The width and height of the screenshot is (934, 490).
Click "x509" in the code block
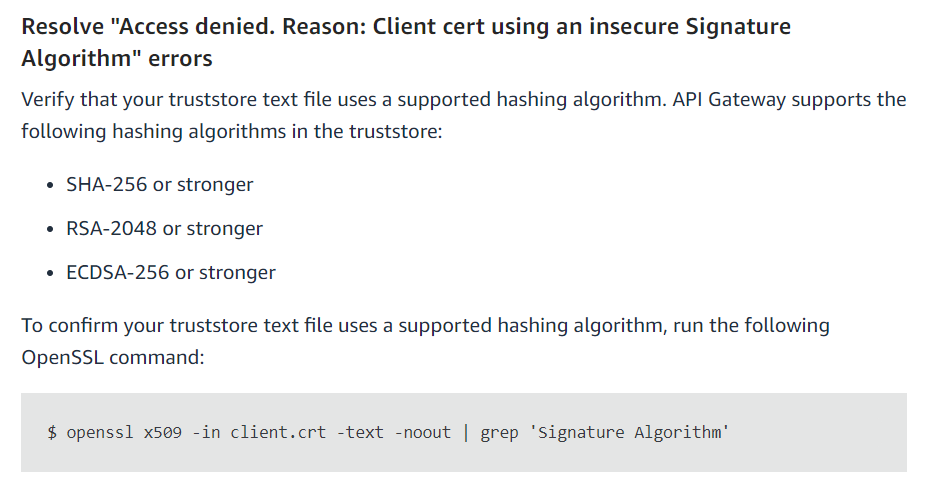(163, 433)
